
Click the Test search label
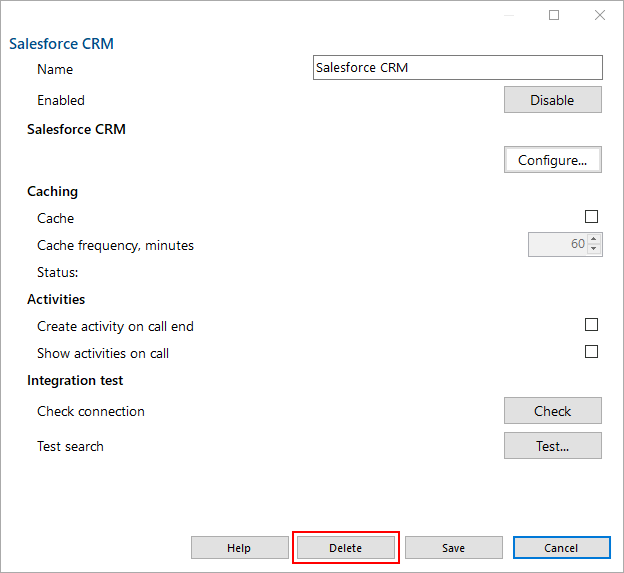[x=70, y=446]
